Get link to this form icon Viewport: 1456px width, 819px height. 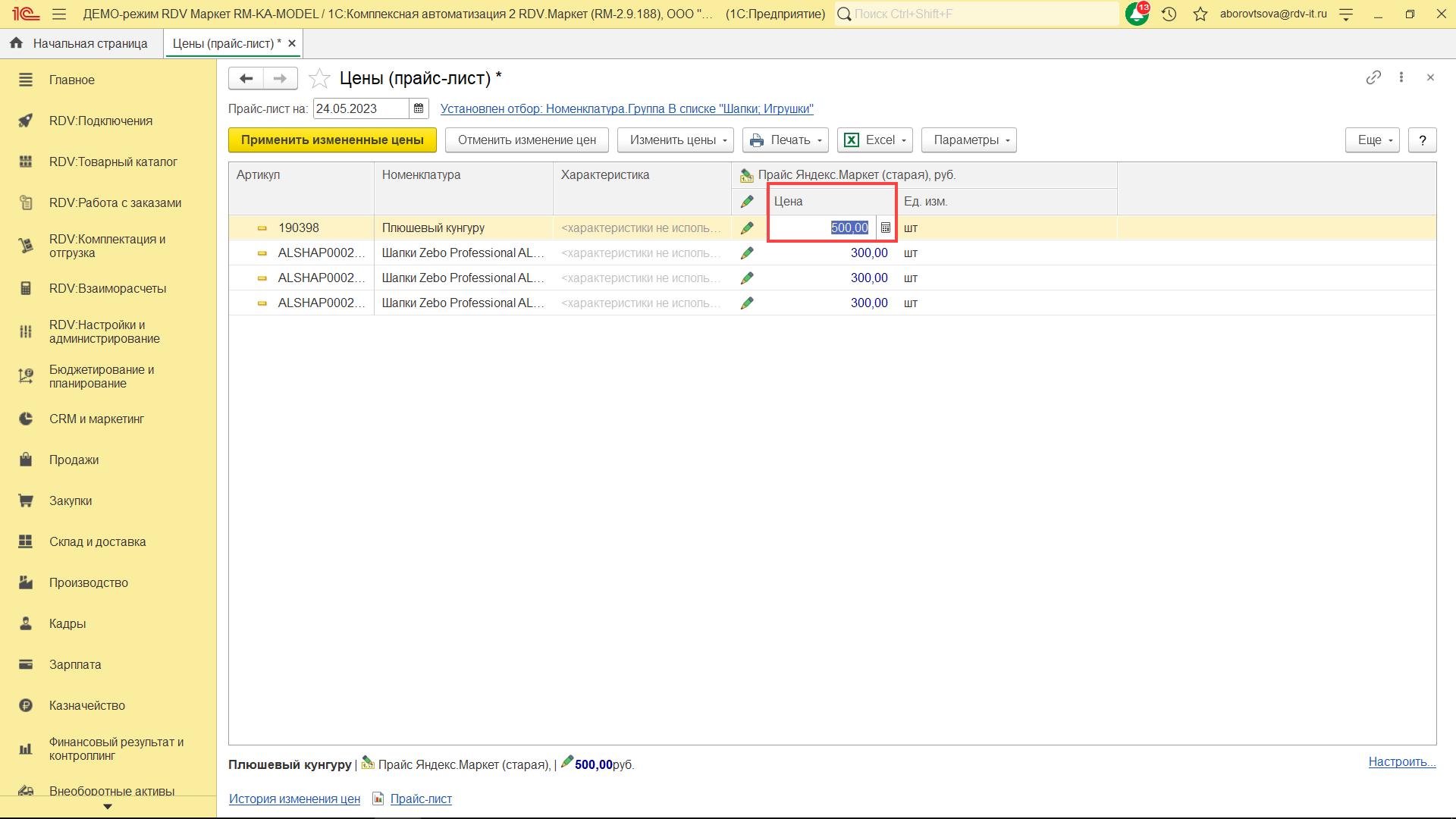point(1373,77)
